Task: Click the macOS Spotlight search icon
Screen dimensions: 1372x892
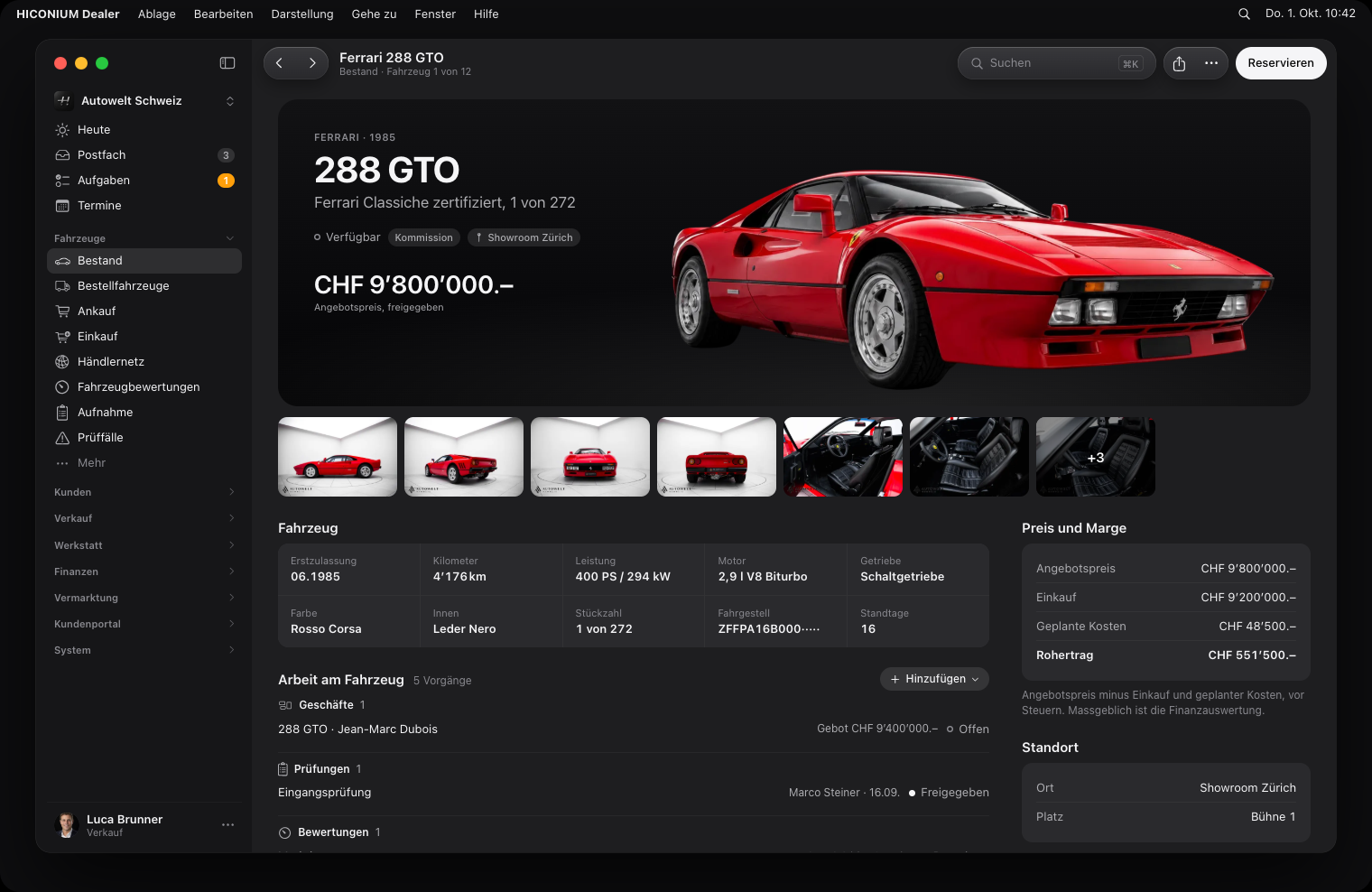Action: click(x=1244, y=14)
